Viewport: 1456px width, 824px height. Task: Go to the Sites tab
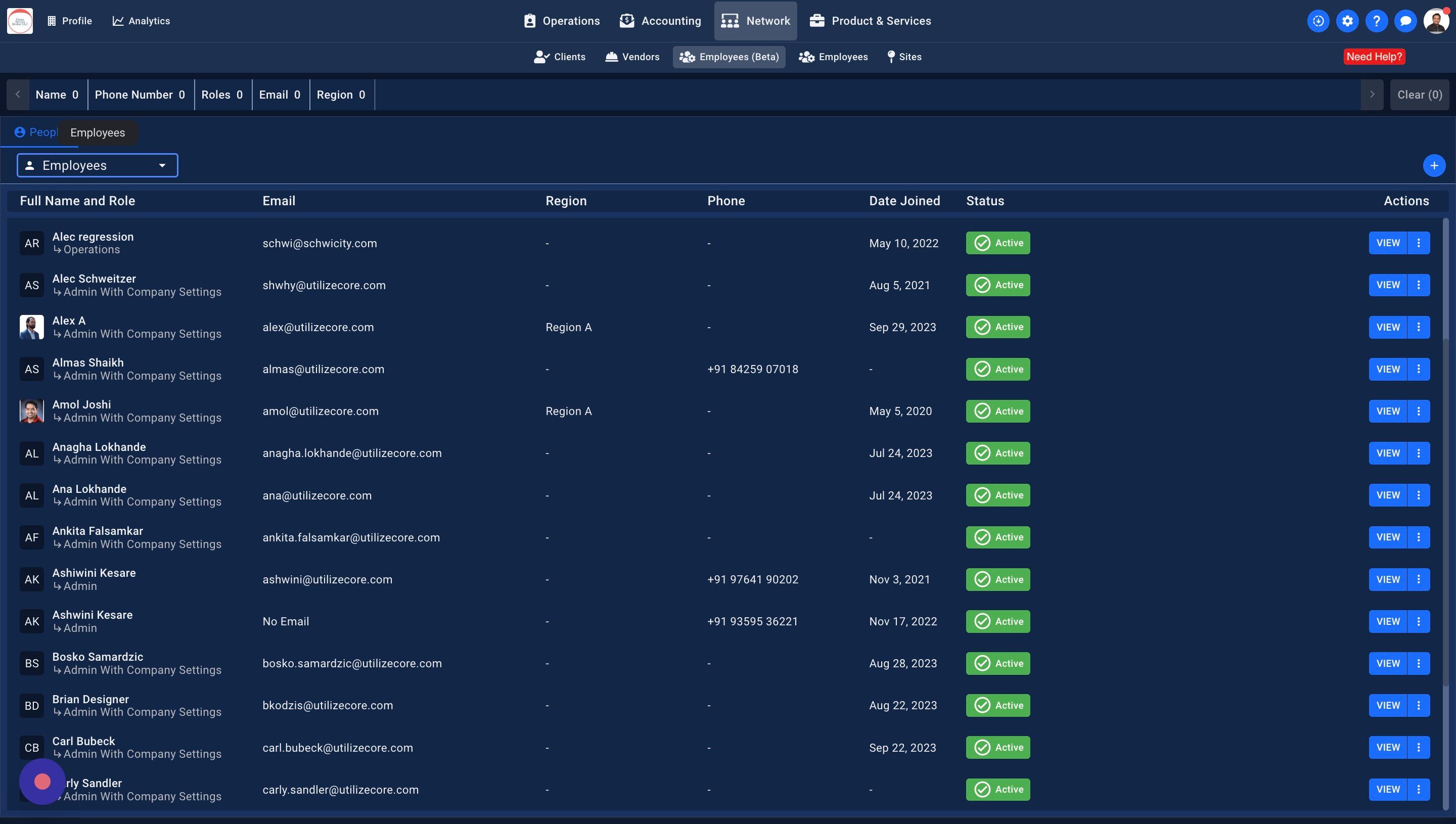tap(904, 57)
